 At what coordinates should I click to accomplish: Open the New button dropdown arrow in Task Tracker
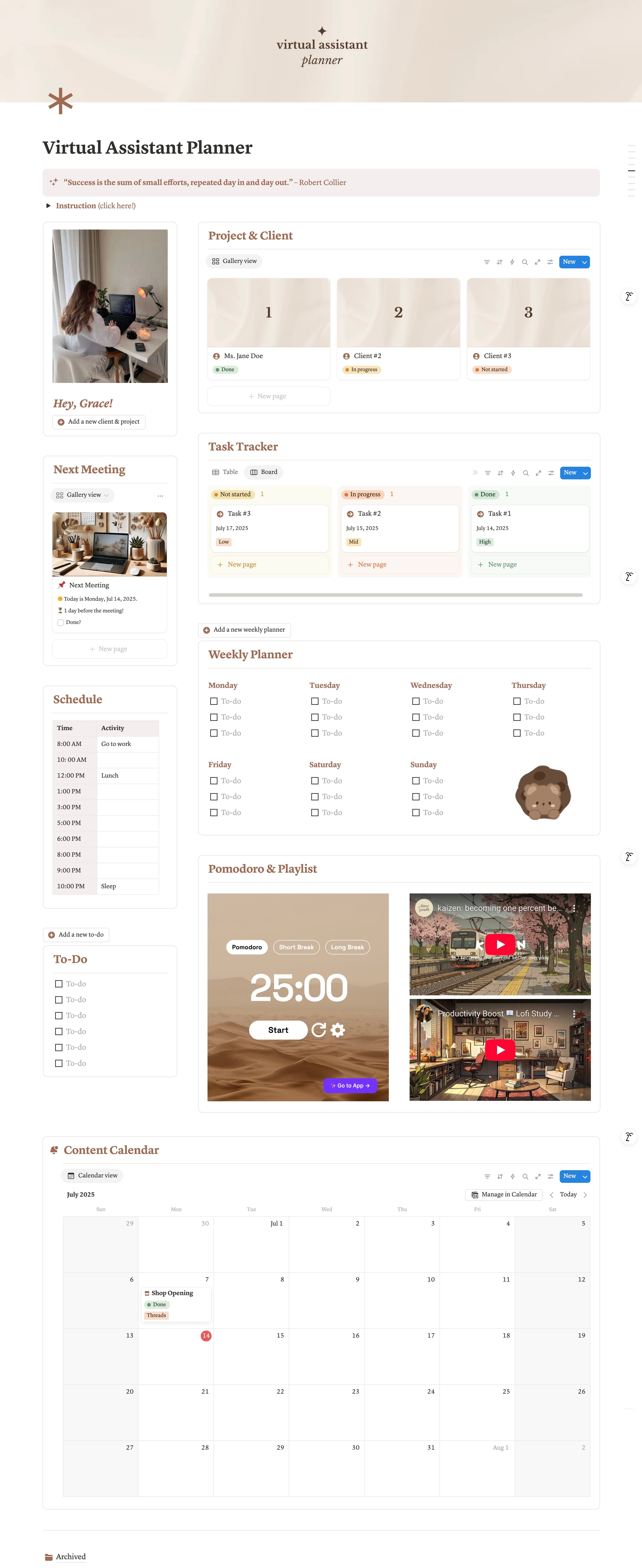click(x=585, y=473)
